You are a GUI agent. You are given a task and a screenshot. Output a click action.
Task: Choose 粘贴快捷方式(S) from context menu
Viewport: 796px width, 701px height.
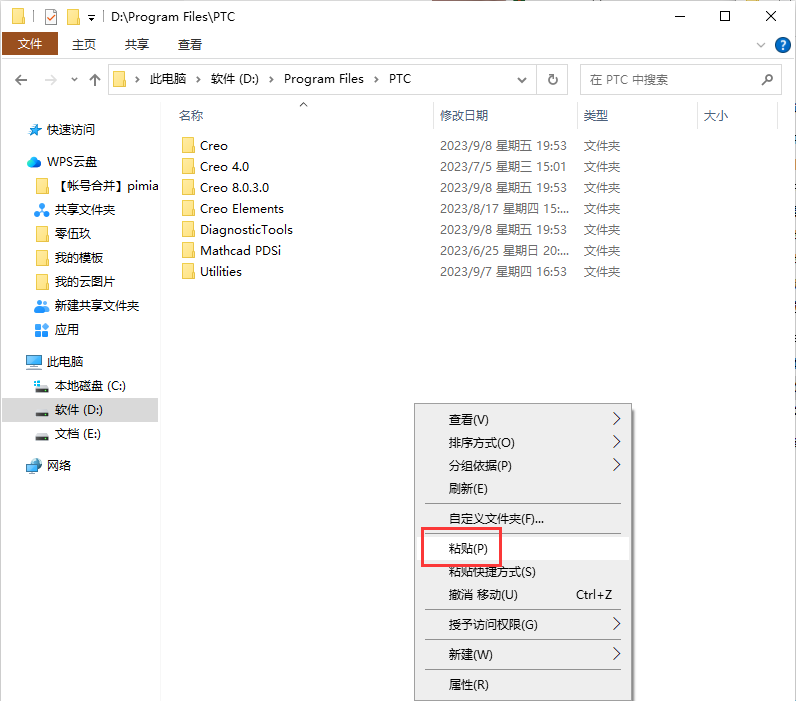coord(523,572)
